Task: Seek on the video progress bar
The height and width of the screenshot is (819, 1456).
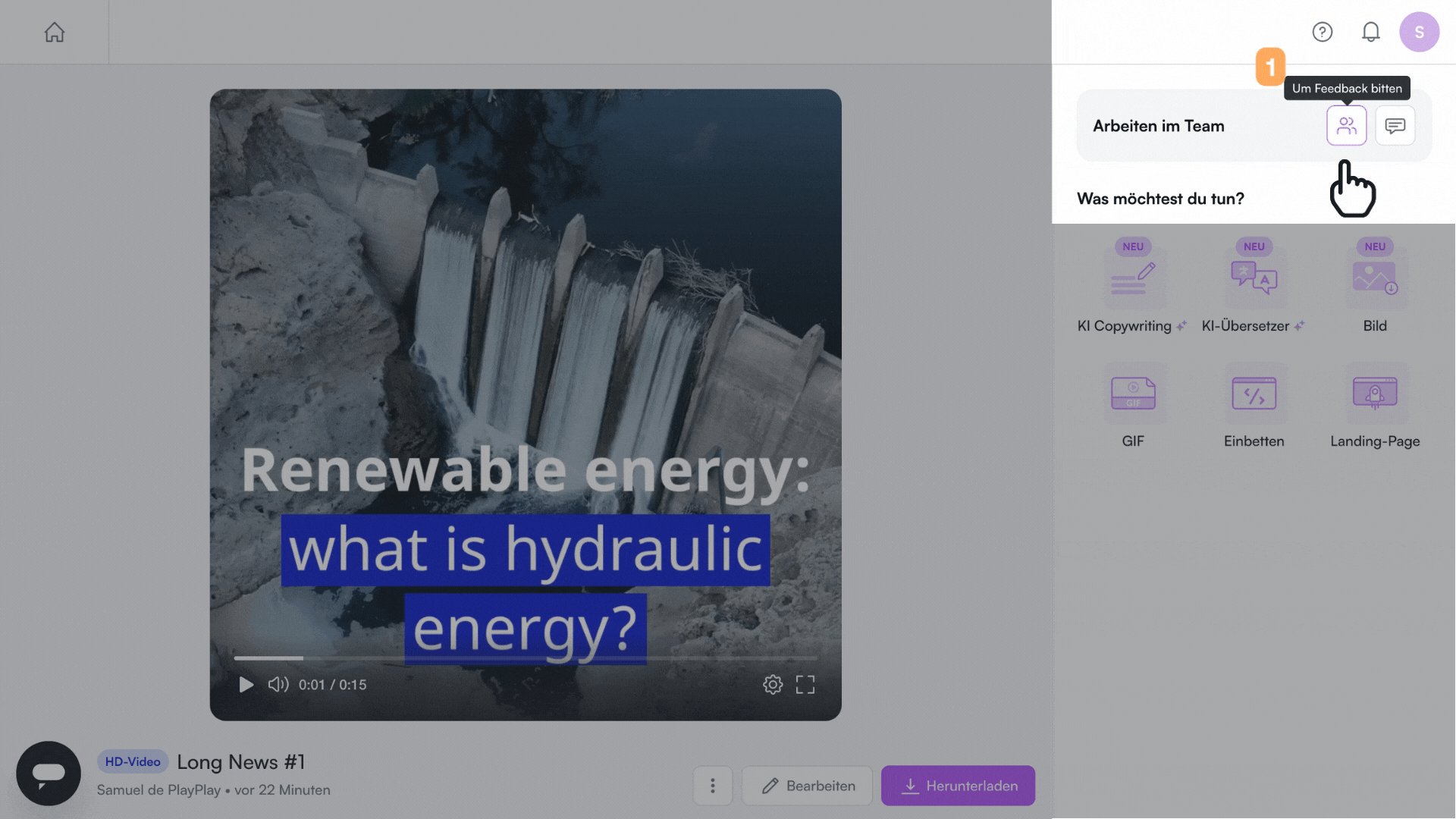Action: pos(525,658)
